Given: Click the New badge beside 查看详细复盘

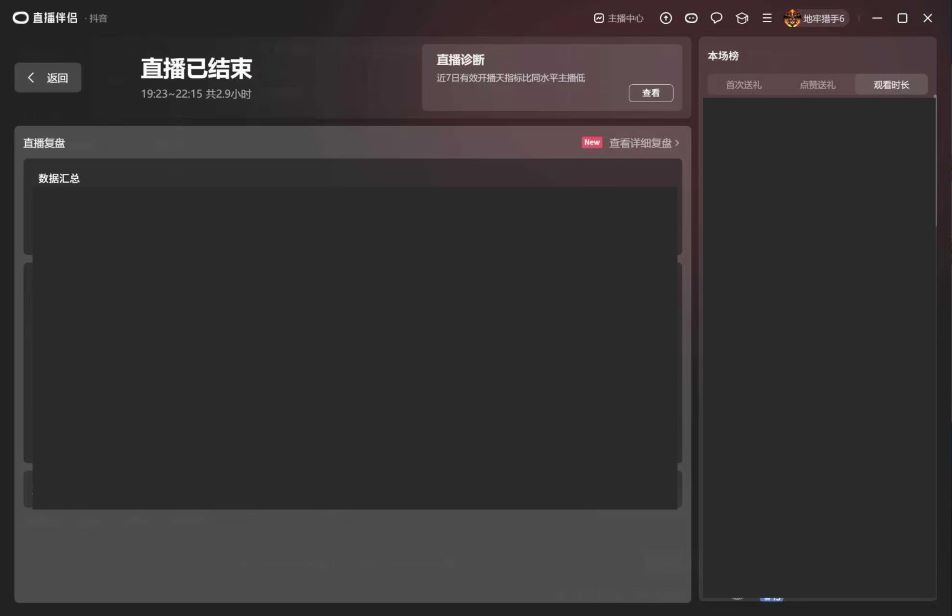Looking at the screenshot, I should point(592,143).
